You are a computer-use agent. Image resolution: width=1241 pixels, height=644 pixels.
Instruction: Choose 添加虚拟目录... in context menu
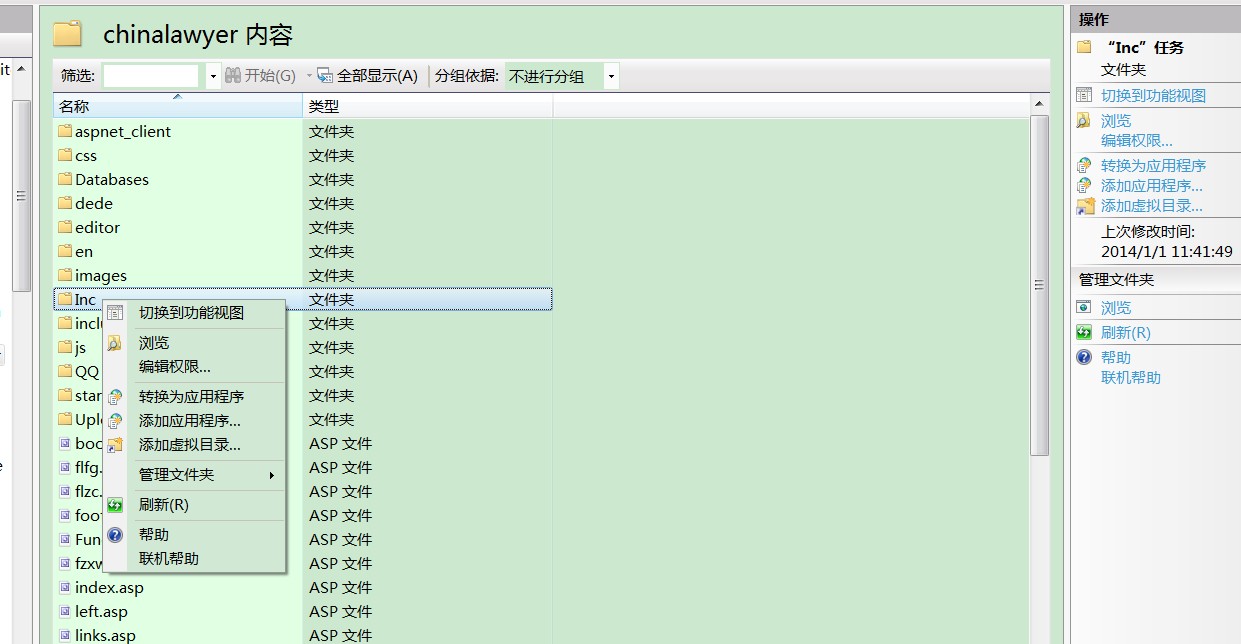[x=190, y=445]
